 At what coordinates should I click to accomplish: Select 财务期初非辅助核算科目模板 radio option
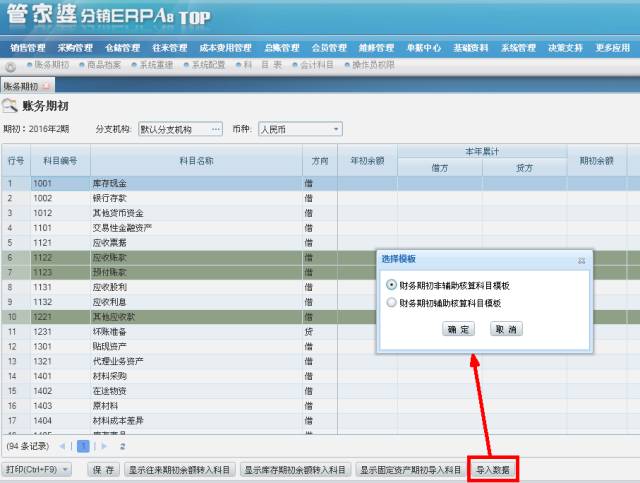pyautogui.click(x=391, y=285)
